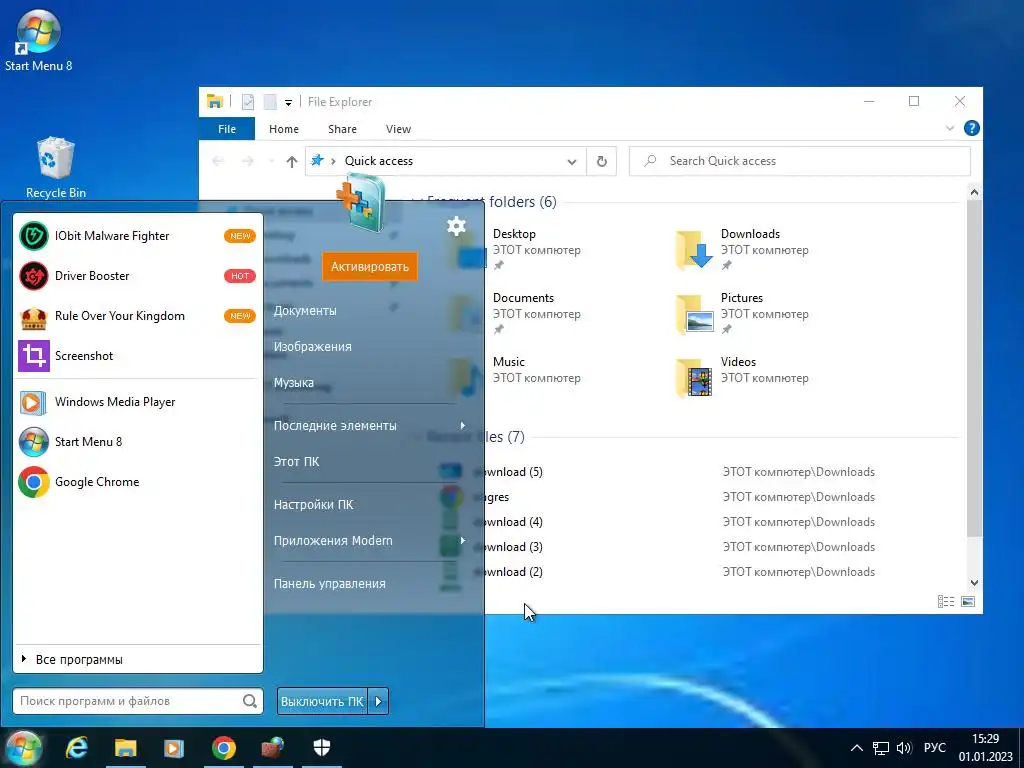1024x768 pixels.
Task: Click the Windows Start orb on taskbar
Action: pos(24,748)
